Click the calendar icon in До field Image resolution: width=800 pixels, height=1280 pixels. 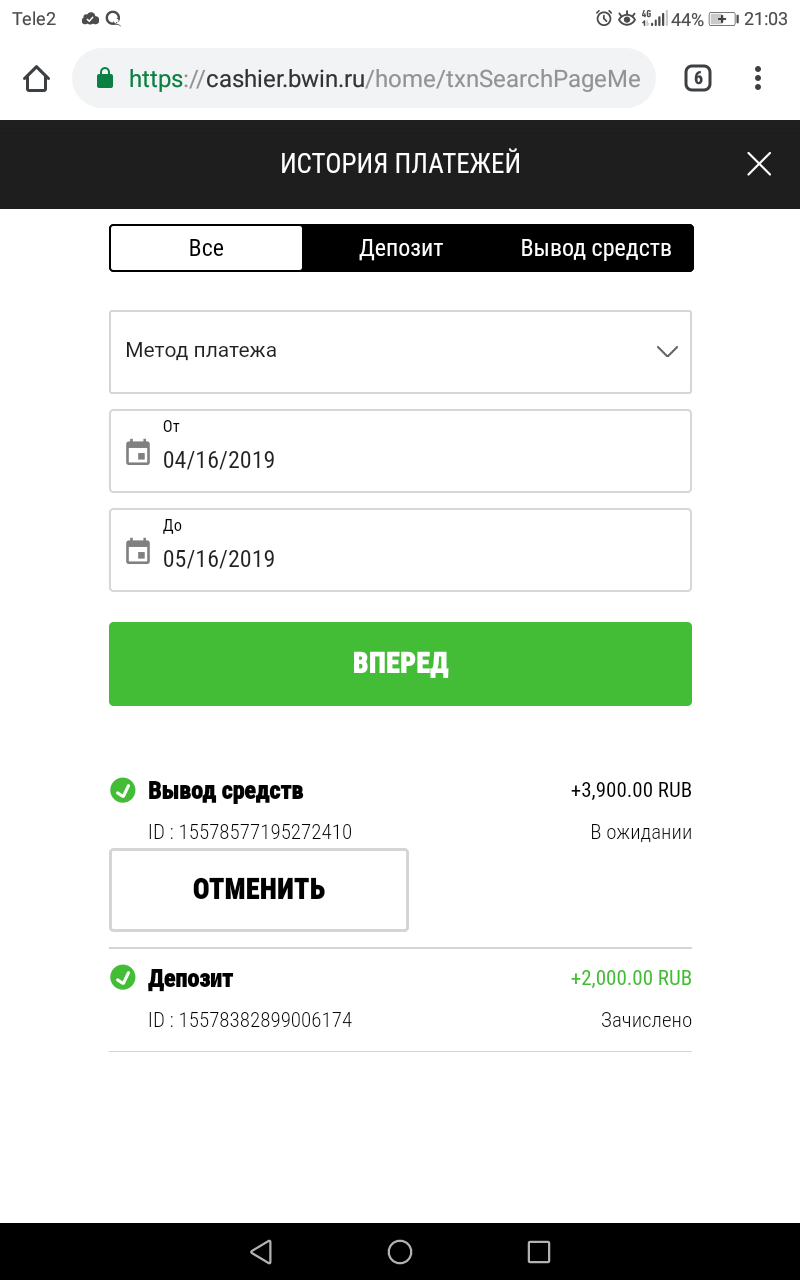coord(138,551)
